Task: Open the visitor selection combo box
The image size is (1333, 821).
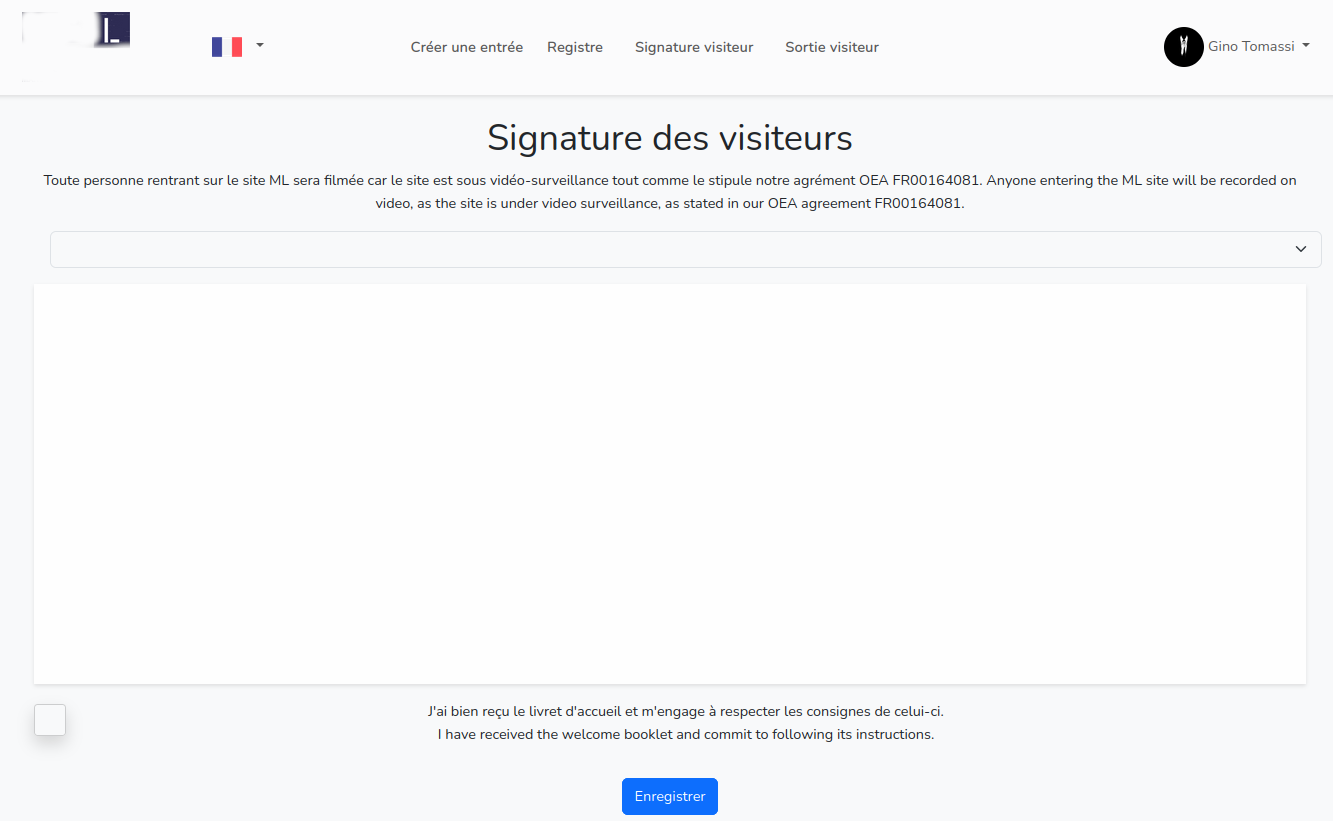Action: [x=685, y=249]
